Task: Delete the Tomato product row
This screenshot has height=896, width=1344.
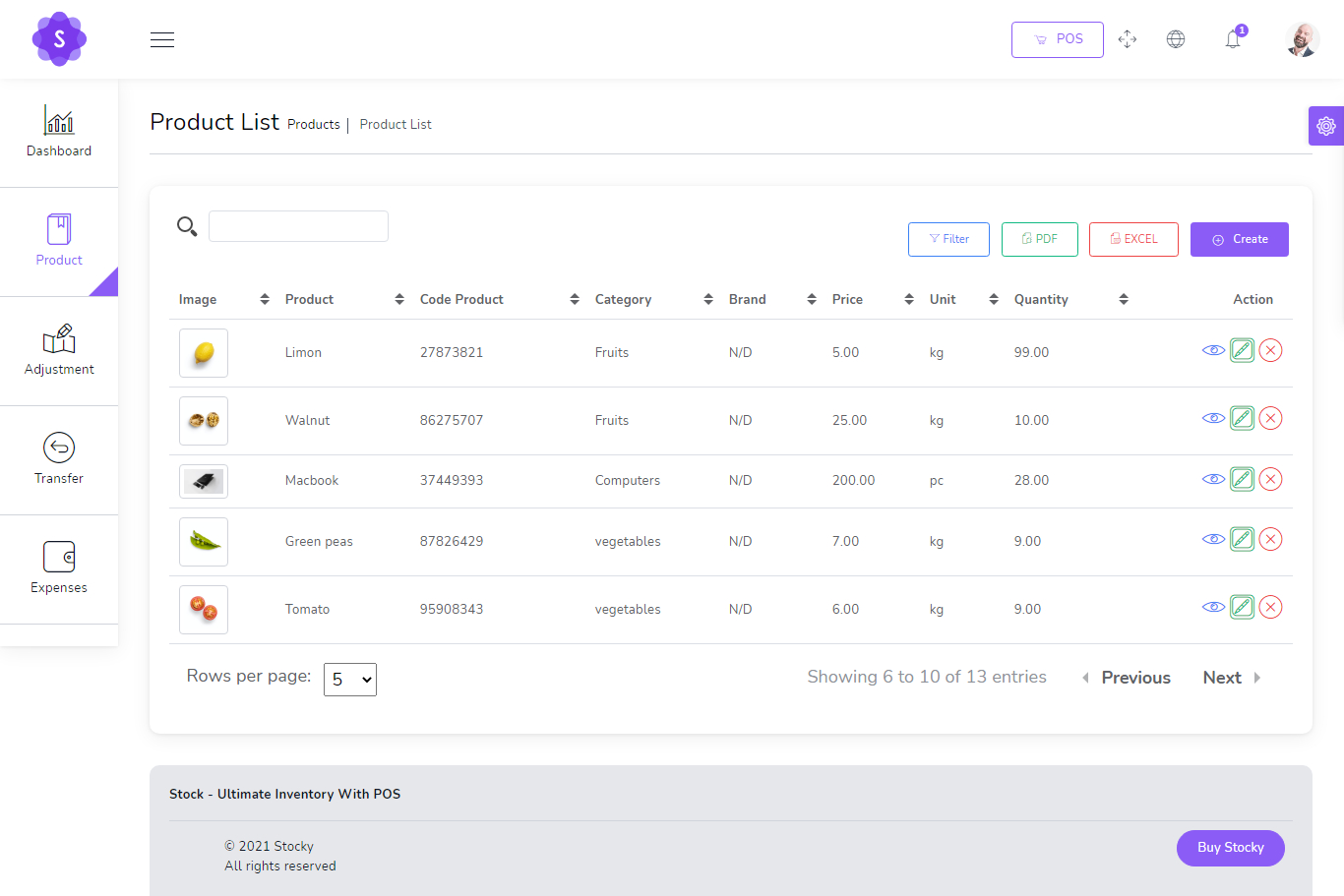Action: point(1270,607)
